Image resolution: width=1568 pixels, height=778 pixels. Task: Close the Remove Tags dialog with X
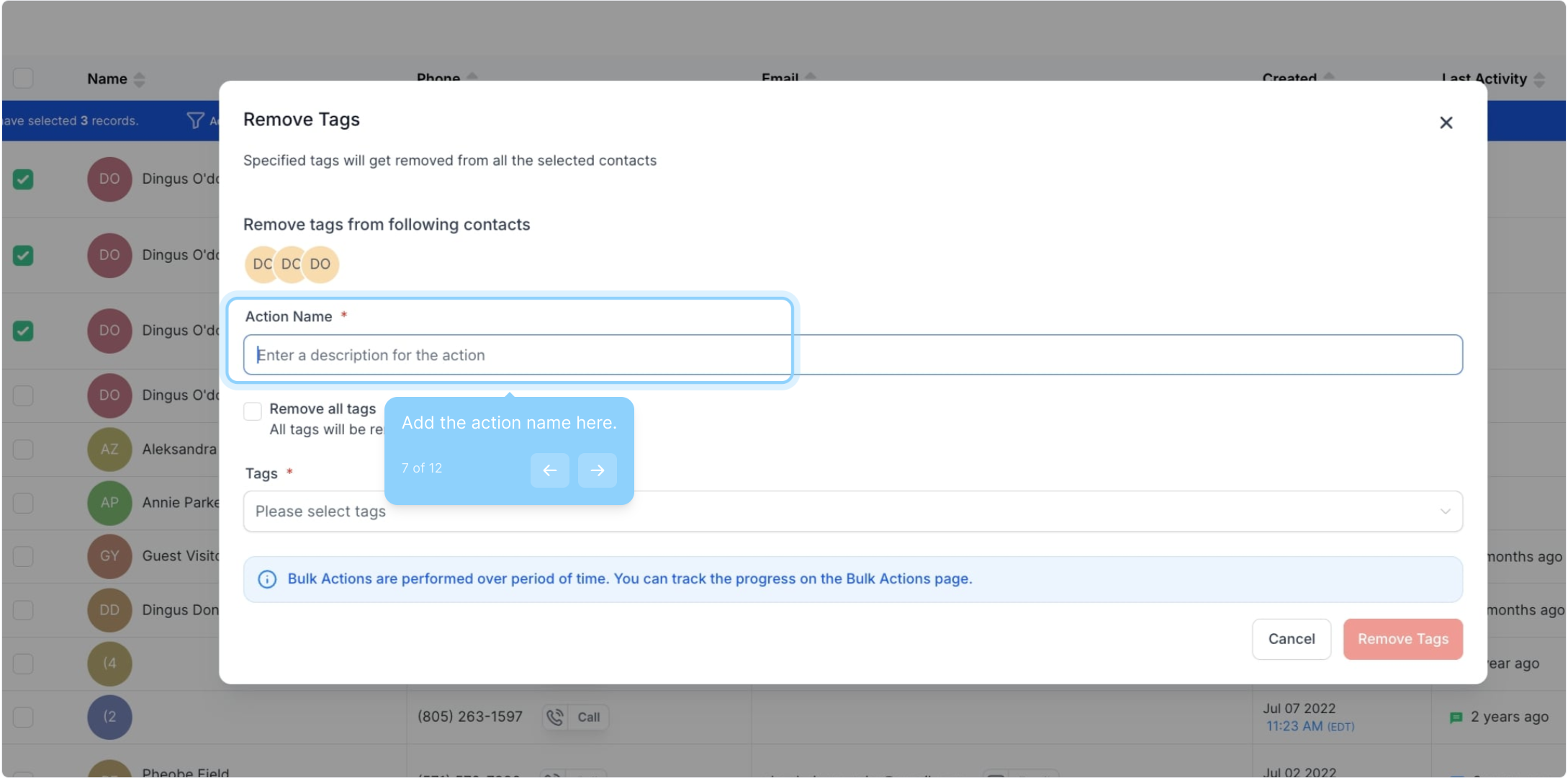1446,122
